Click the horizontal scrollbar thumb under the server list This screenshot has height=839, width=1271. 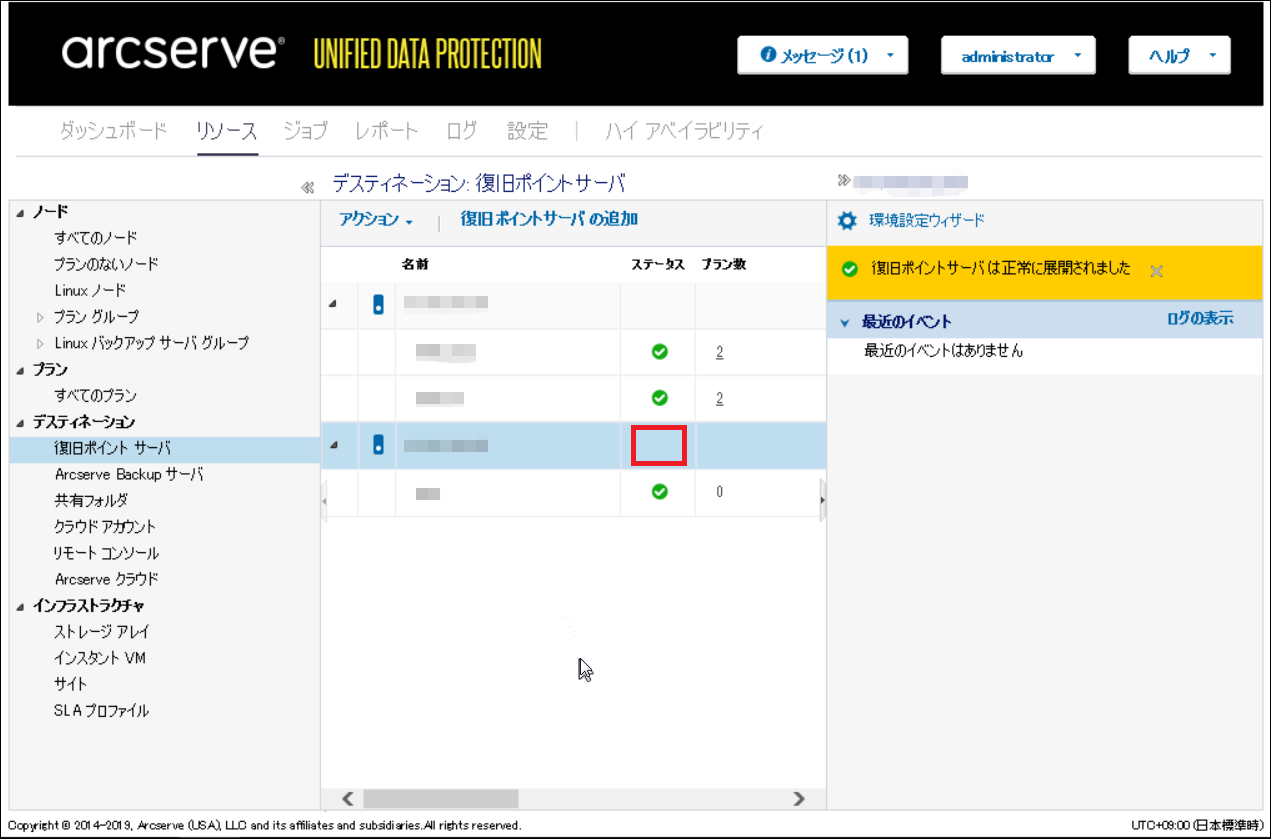[x=441, y=798]
